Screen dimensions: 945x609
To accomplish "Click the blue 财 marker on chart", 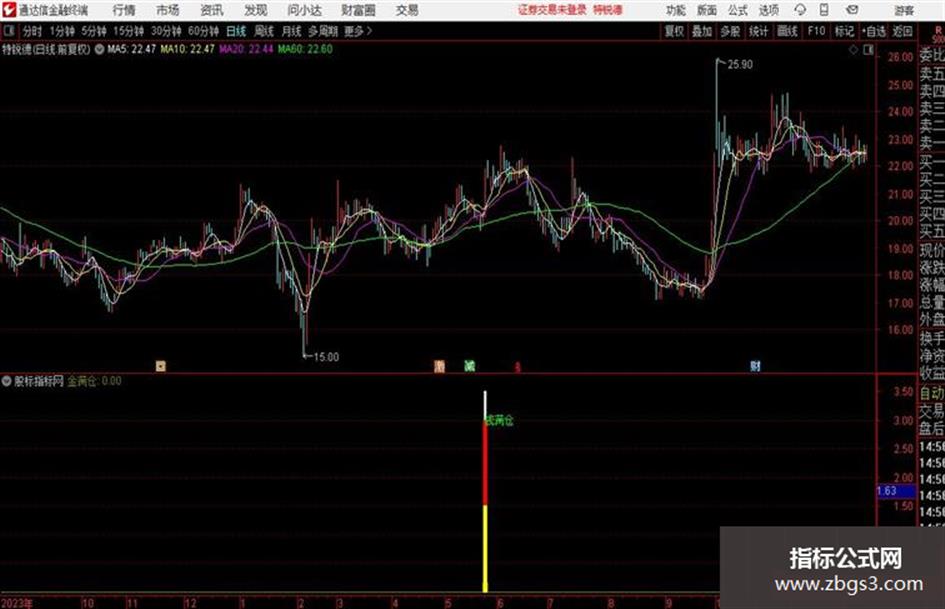I will point(755,366).
